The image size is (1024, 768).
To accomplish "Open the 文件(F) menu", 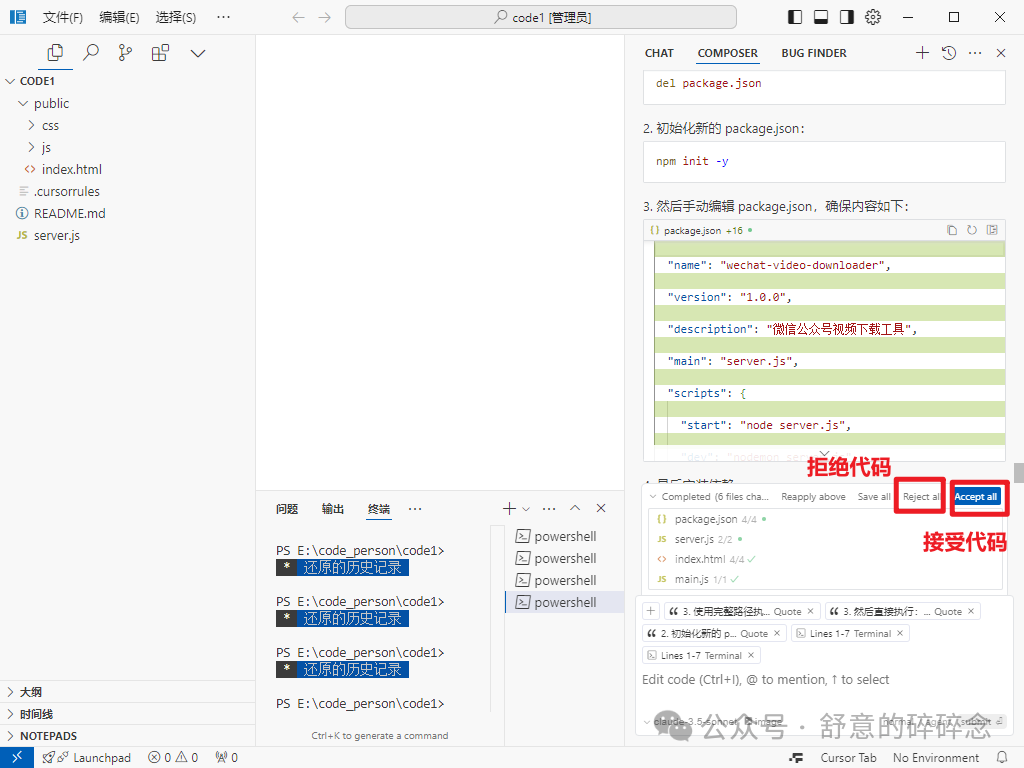I will pos(63,18).
